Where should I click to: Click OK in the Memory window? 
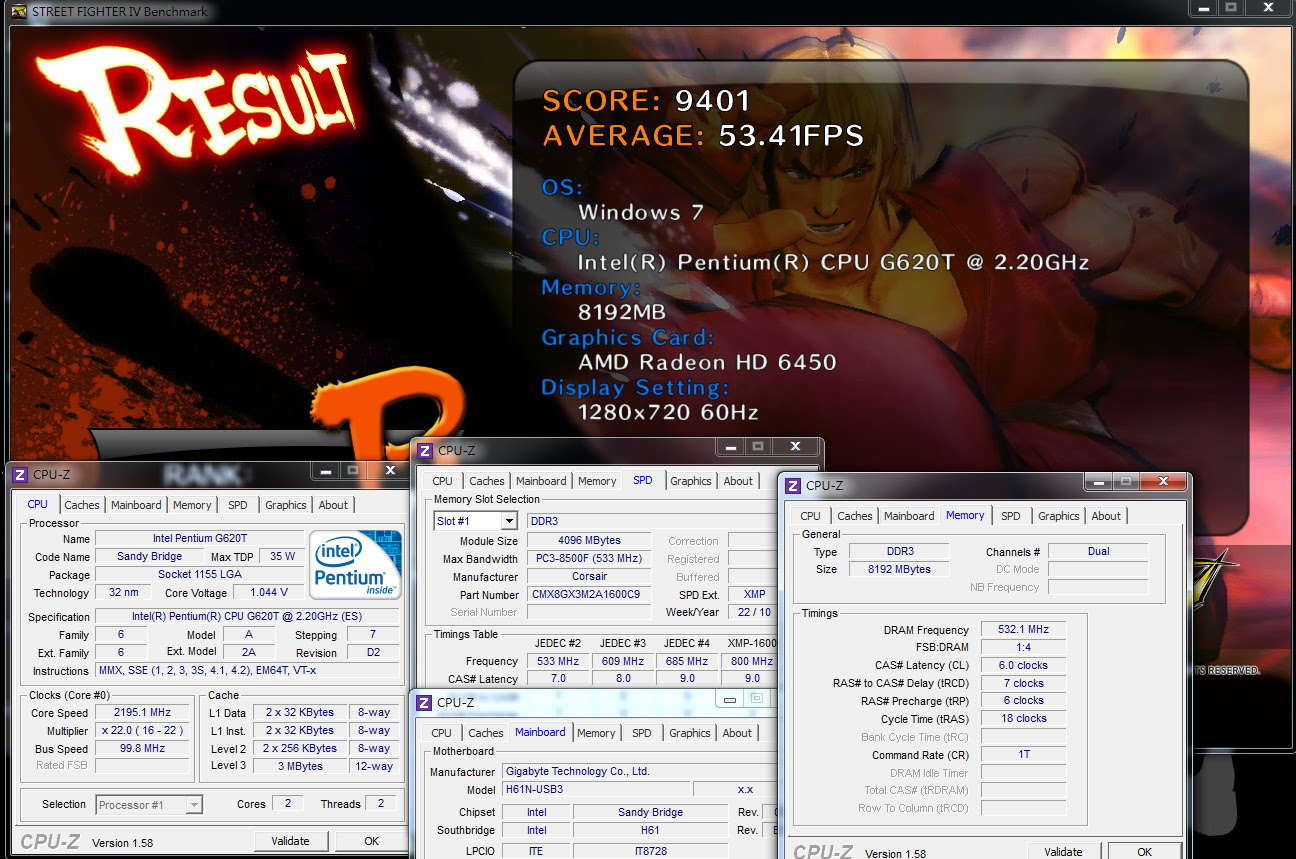[x=1144, y=852]
